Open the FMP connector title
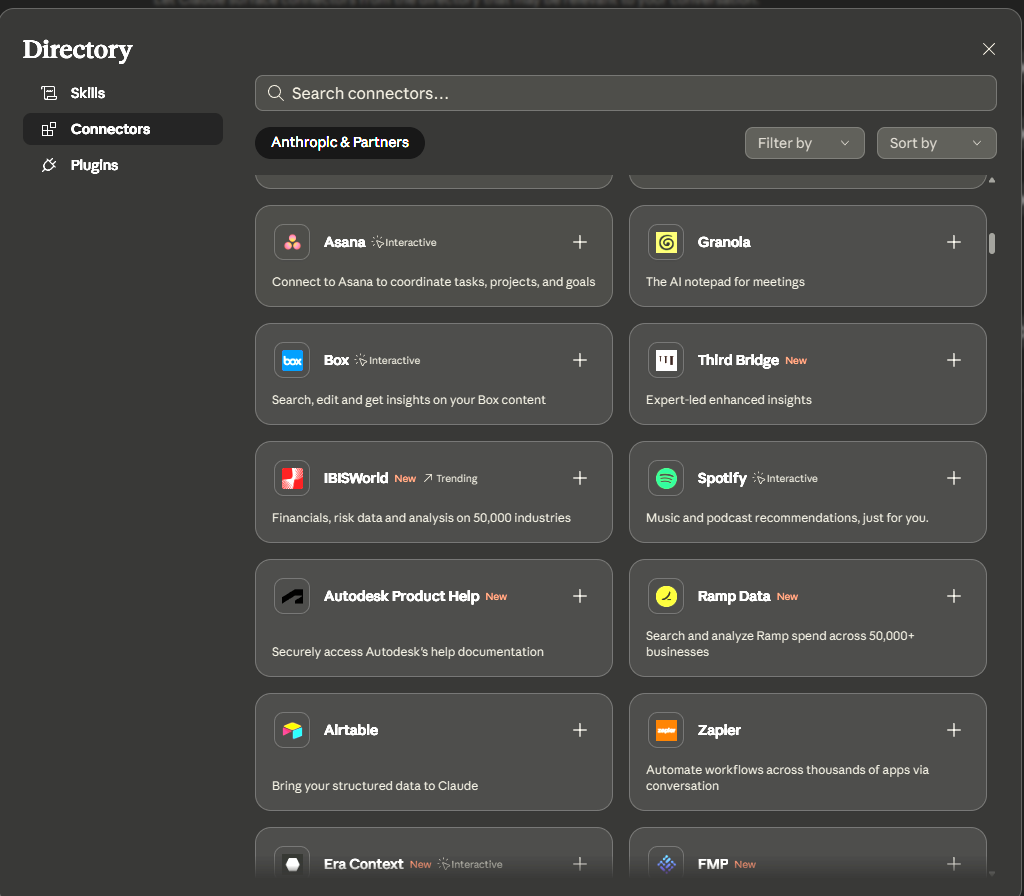The image size is (1024, 896). (712, 864)
